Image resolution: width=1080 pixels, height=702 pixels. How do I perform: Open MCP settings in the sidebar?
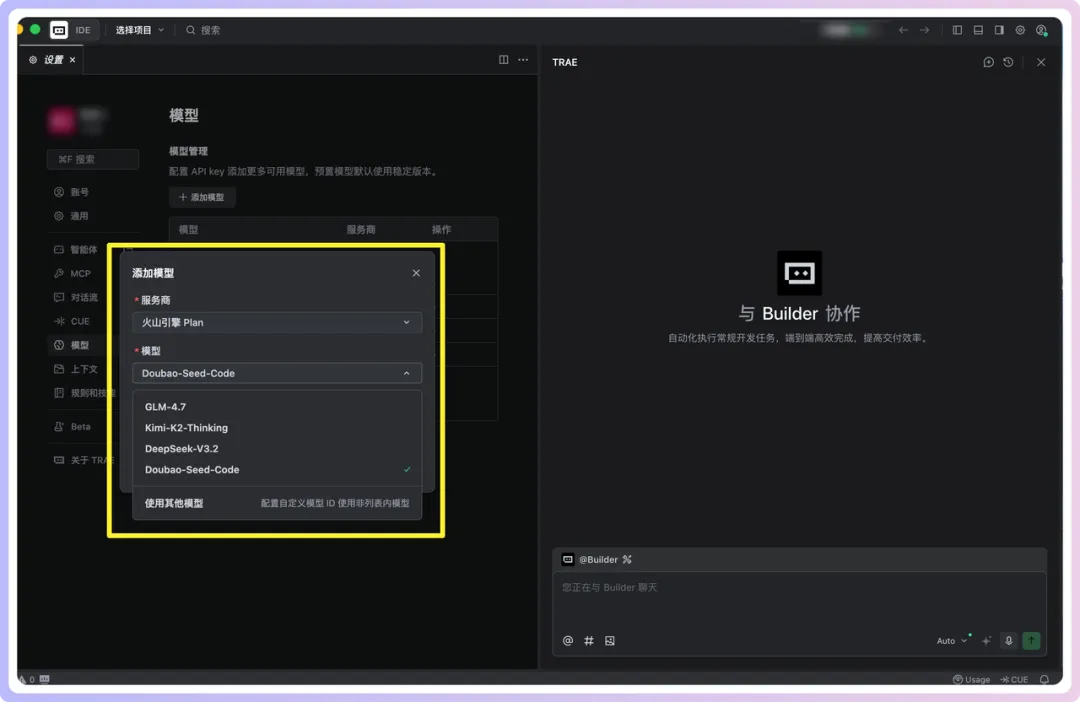(x=80, y=273)
